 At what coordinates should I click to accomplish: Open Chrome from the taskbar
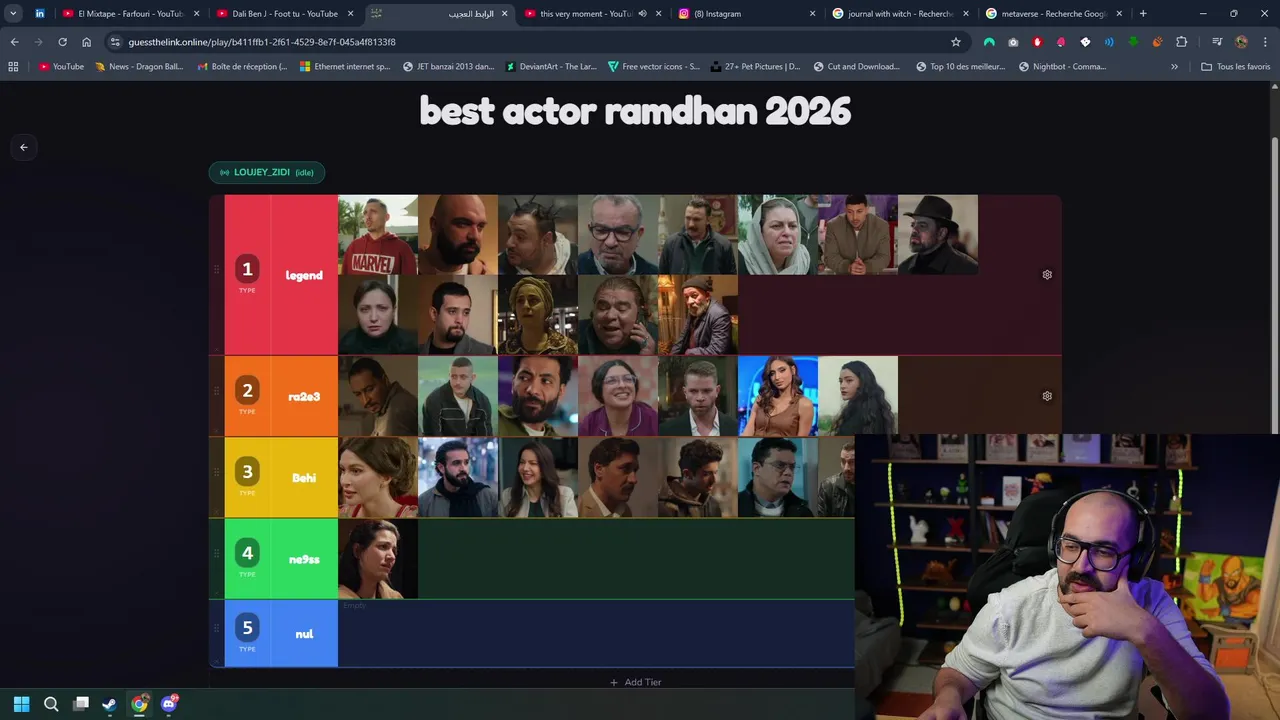pos(139,704)
